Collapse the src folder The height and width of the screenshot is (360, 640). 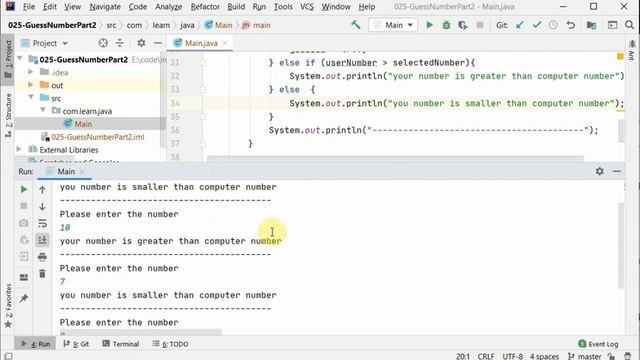coord(31,98)
